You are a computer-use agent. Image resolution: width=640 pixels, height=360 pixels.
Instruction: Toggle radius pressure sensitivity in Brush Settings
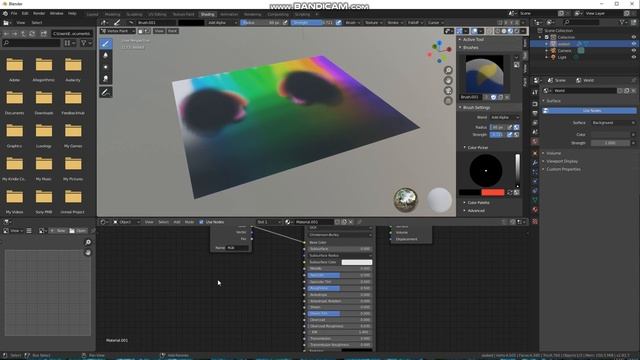tap(509, 127)
